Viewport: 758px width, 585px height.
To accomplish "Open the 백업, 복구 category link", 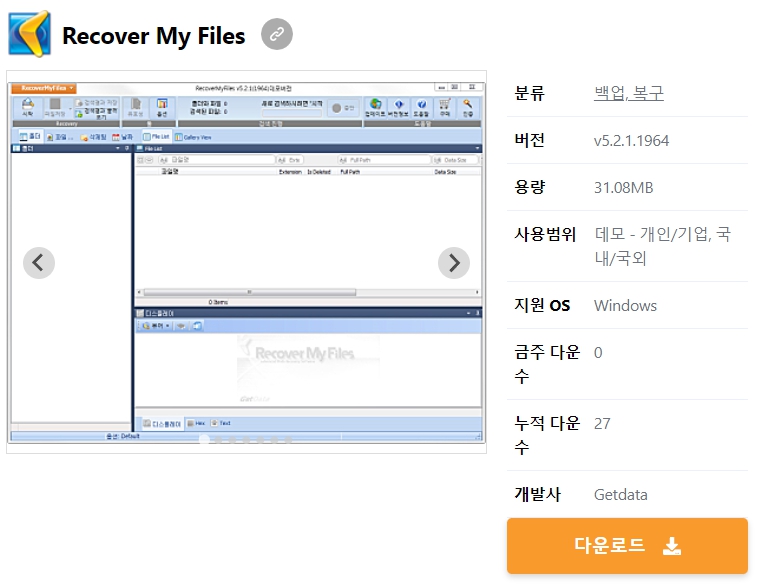I will (x=628, y=93).
